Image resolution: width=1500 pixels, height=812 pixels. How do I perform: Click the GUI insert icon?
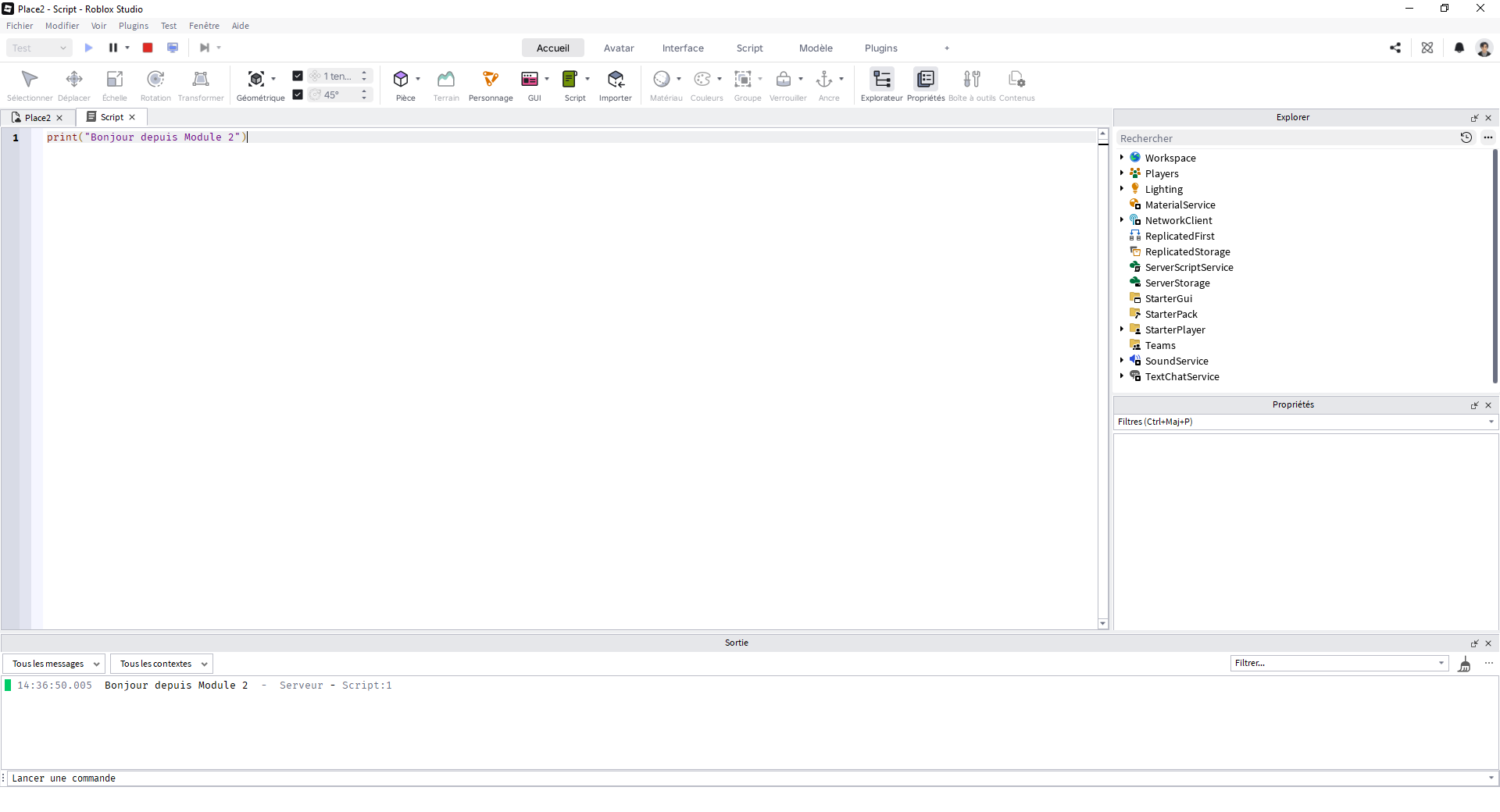pyautogui.click(x=530, y=79)
